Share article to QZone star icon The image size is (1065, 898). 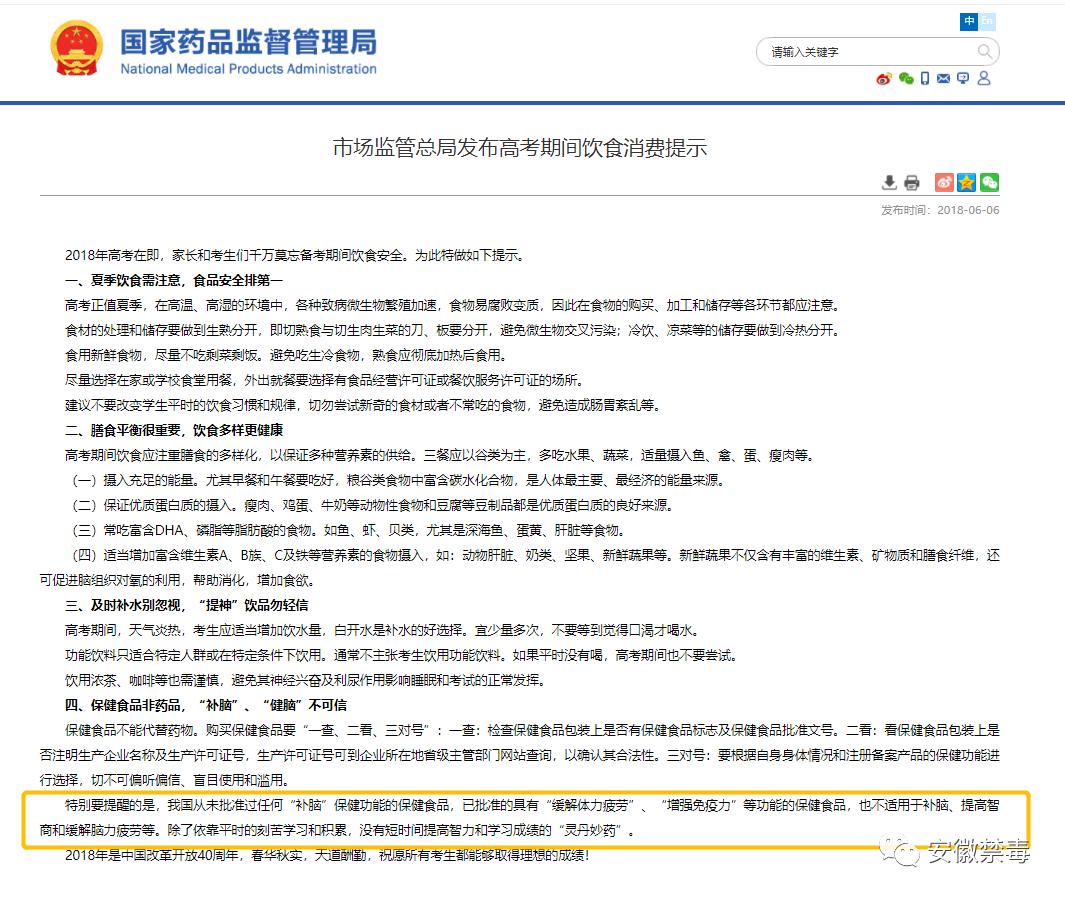point(966,182)
